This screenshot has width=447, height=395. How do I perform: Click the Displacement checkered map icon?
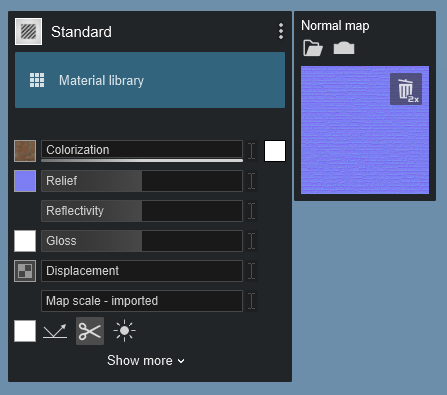(25, 271)
